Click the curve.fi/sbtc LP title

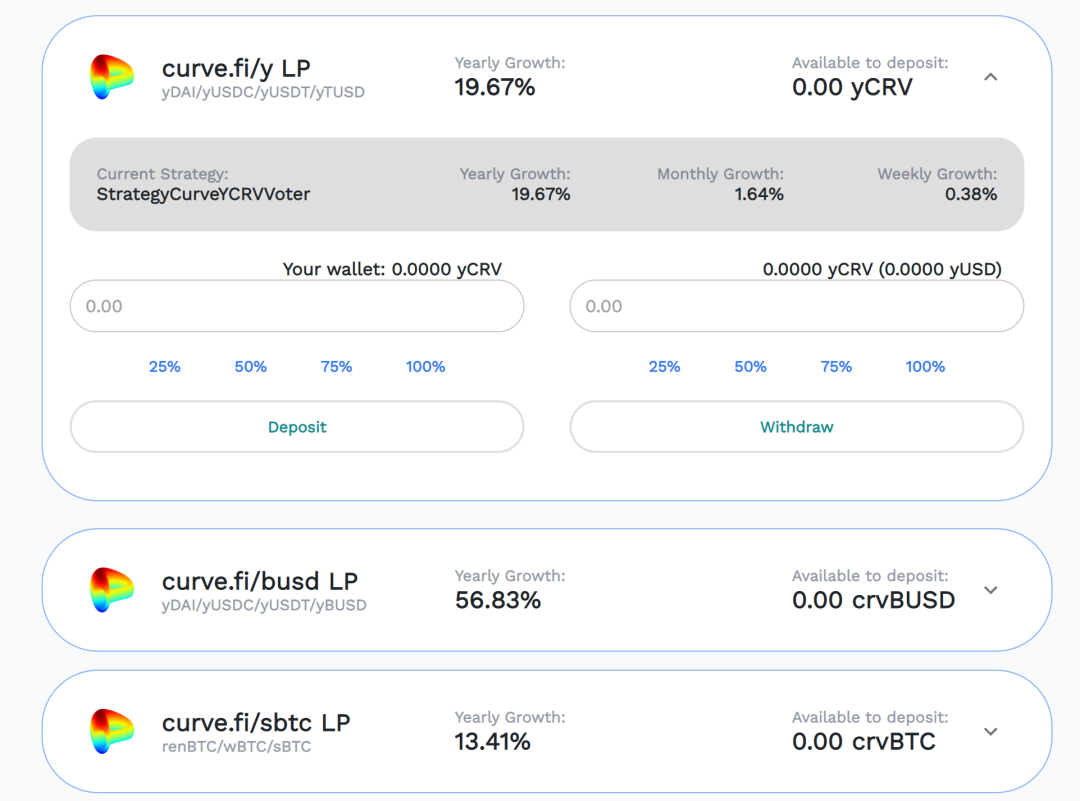coord(256,722)
